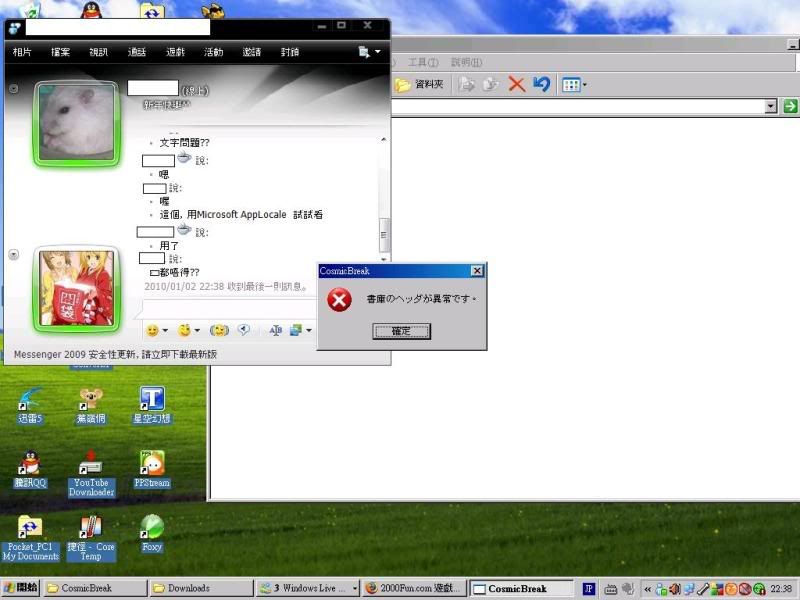
Task: Collapse my own display picture panel
Action: coord(13,254)
